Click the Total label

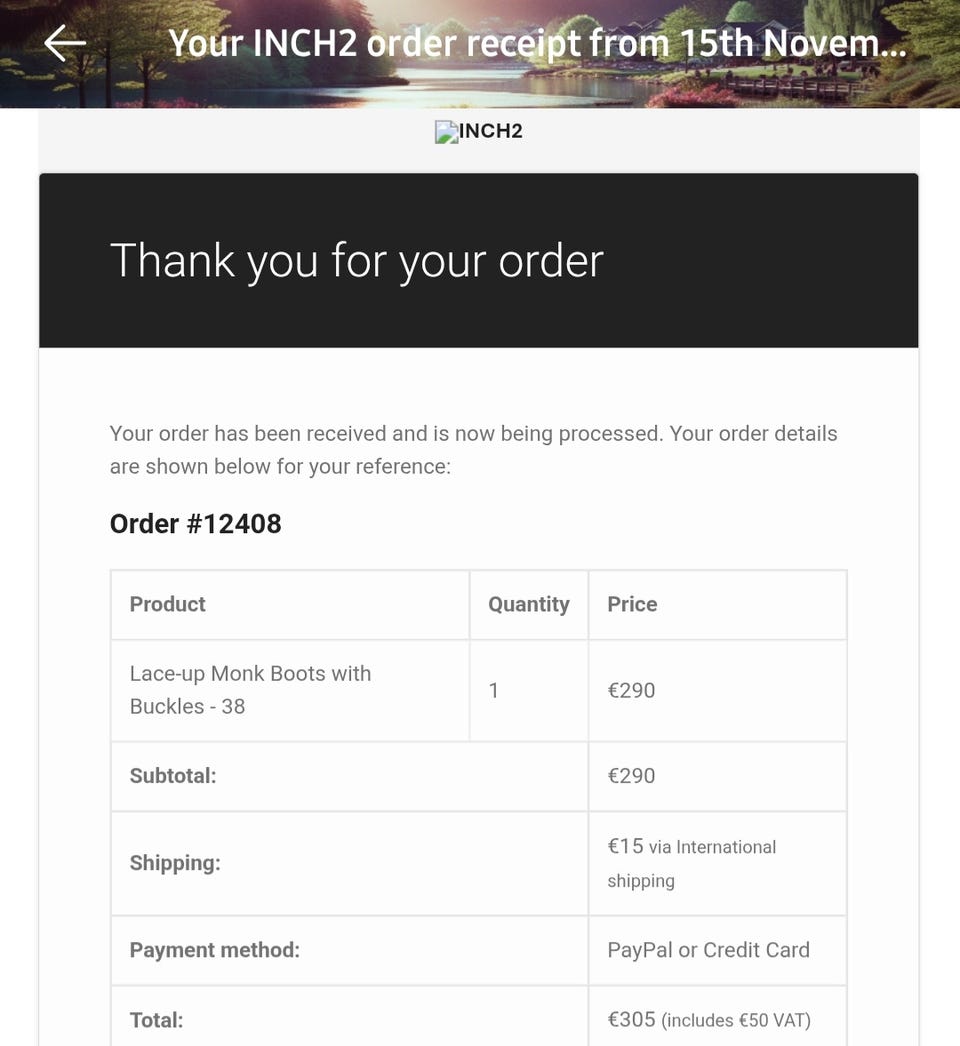[157, 1020]
